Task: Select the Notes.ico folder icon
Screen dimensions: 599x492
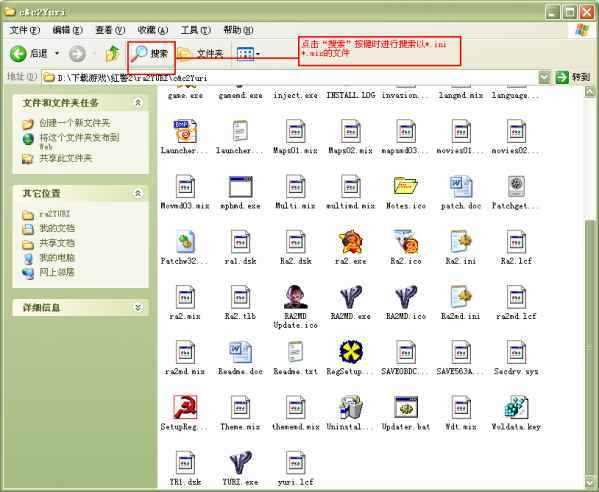Action: [x=405, y=186]
